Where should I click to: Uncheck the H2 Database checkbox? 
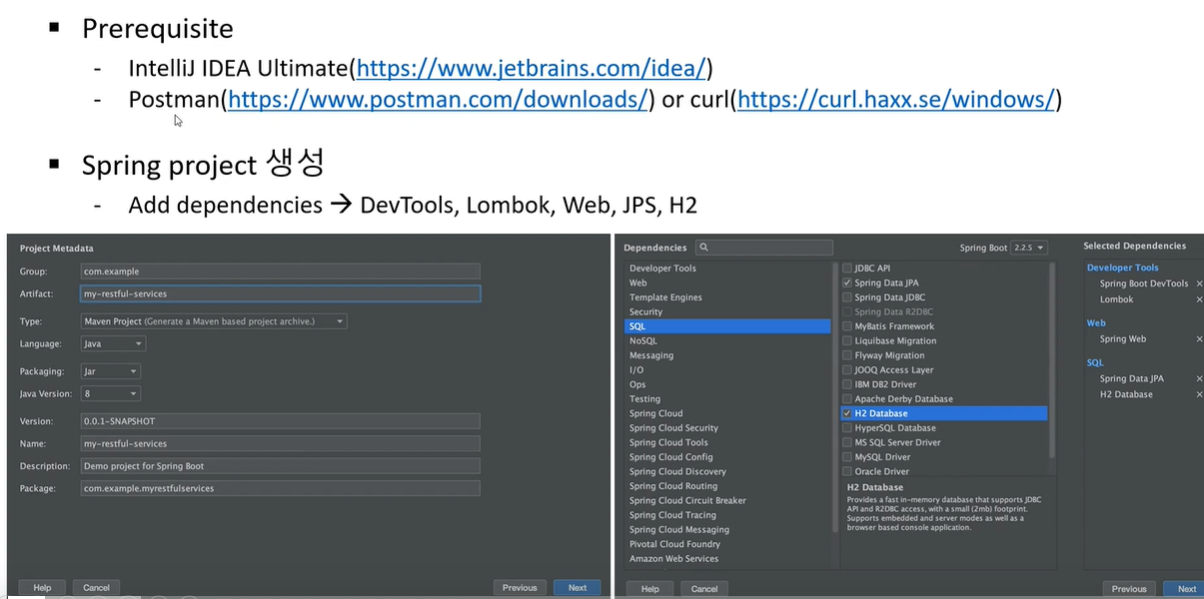click(847, 413)
